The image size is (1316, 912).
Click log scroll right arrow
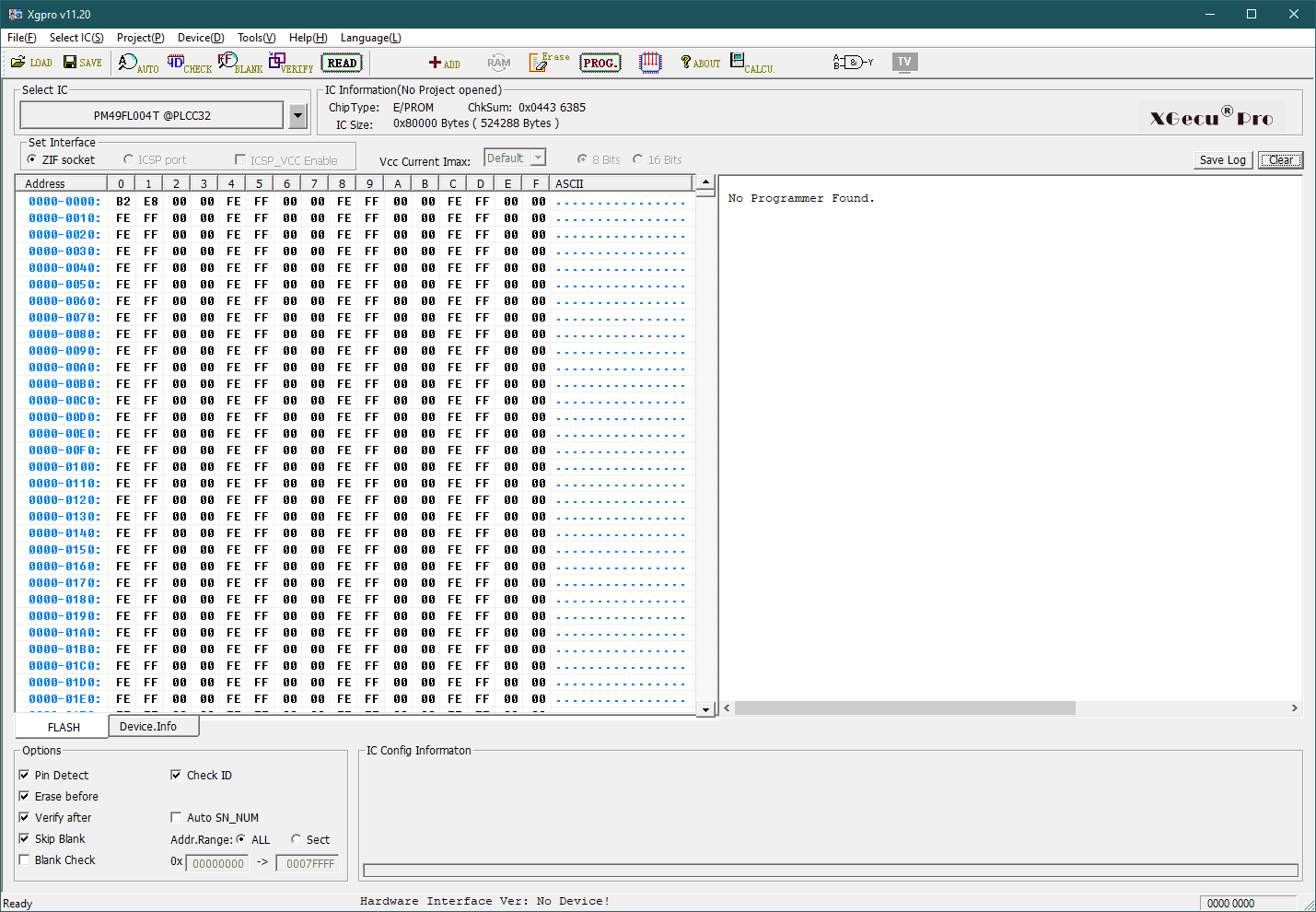1294,708
